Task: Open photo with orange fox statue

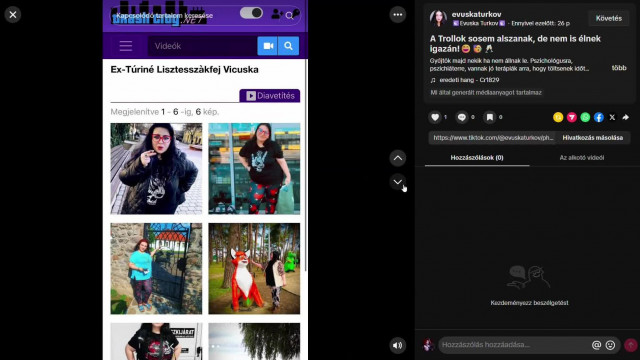Action: click(254, 269)
